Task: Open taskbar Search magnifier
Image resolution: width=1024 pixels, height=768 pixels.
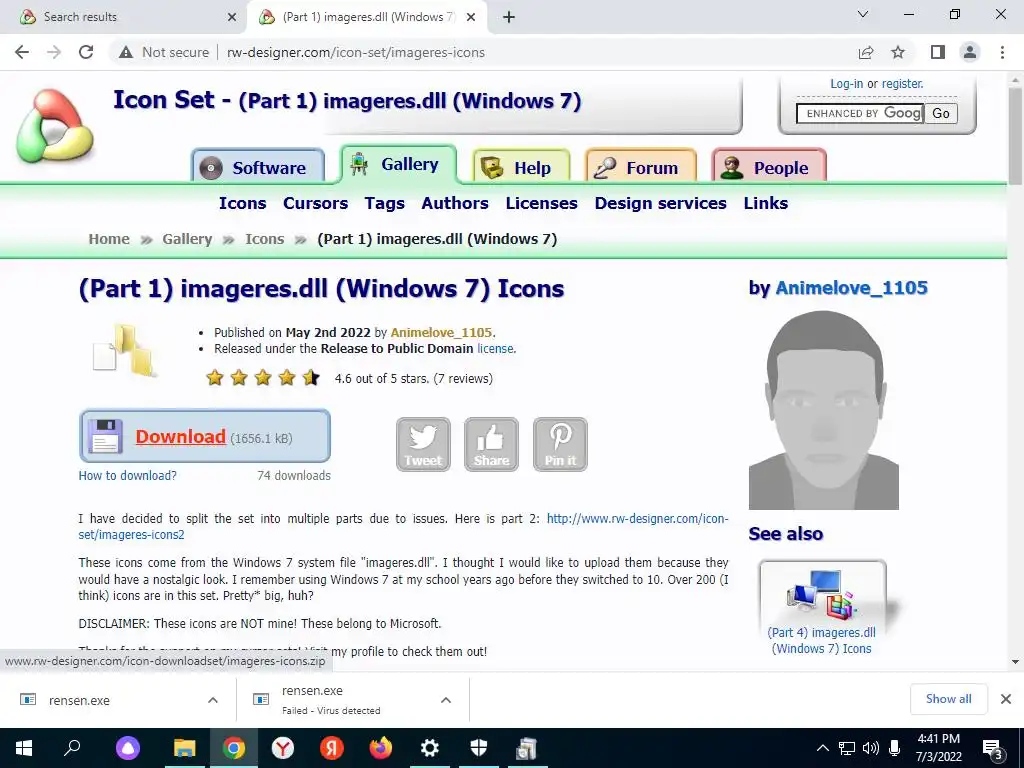Action: 72,748
